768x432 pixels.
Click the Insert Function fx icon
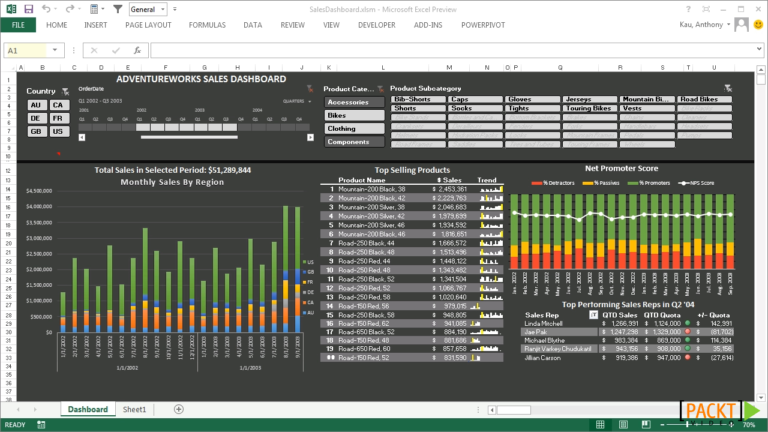[138, 50]
